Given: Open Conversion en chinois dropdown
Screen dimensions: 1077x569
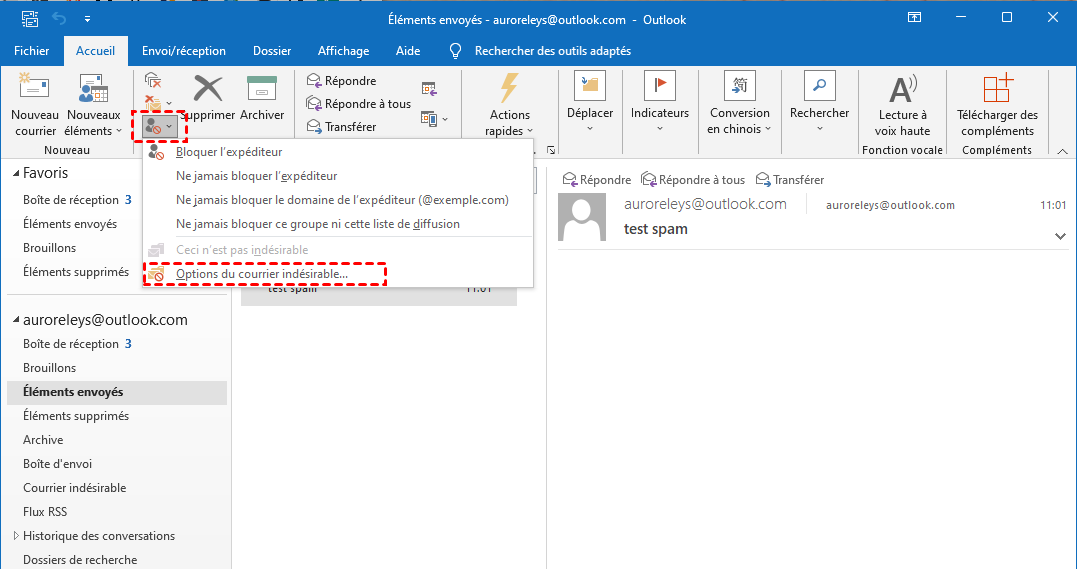Looking at the screenshot, I should [739, 103].
